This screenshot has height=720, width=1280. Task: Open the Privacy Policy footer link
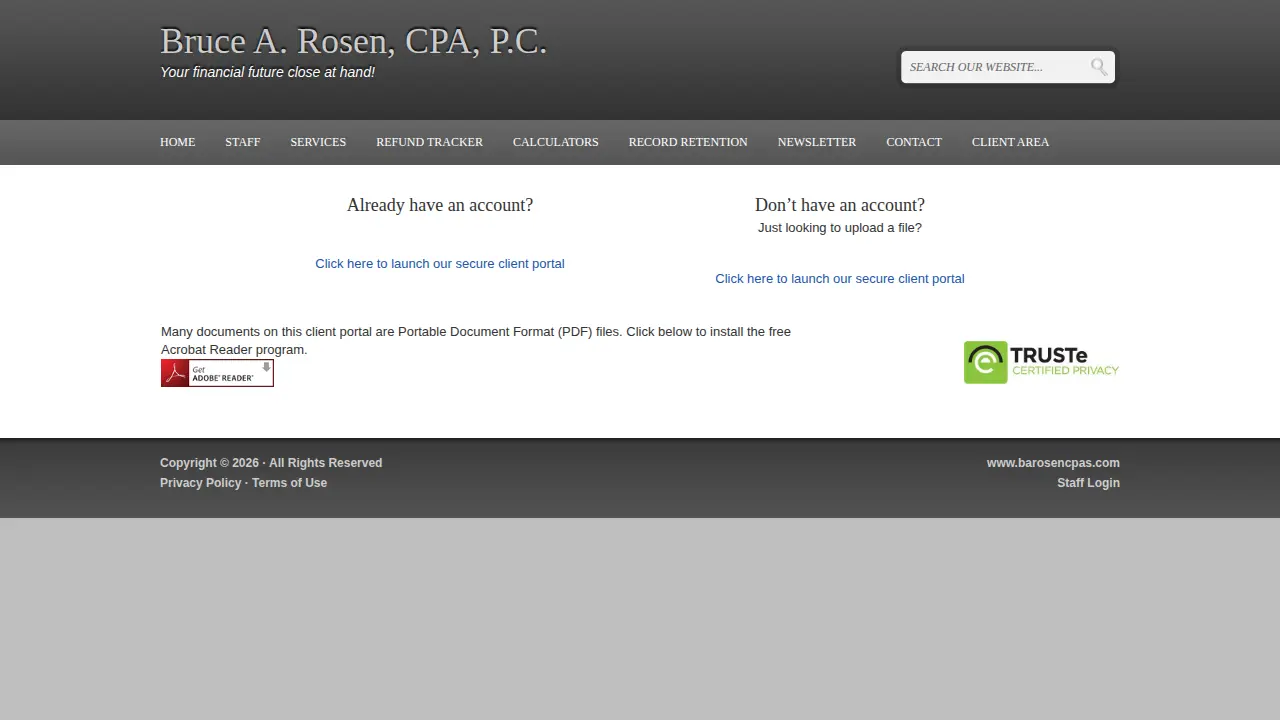[x=200, y=483]
